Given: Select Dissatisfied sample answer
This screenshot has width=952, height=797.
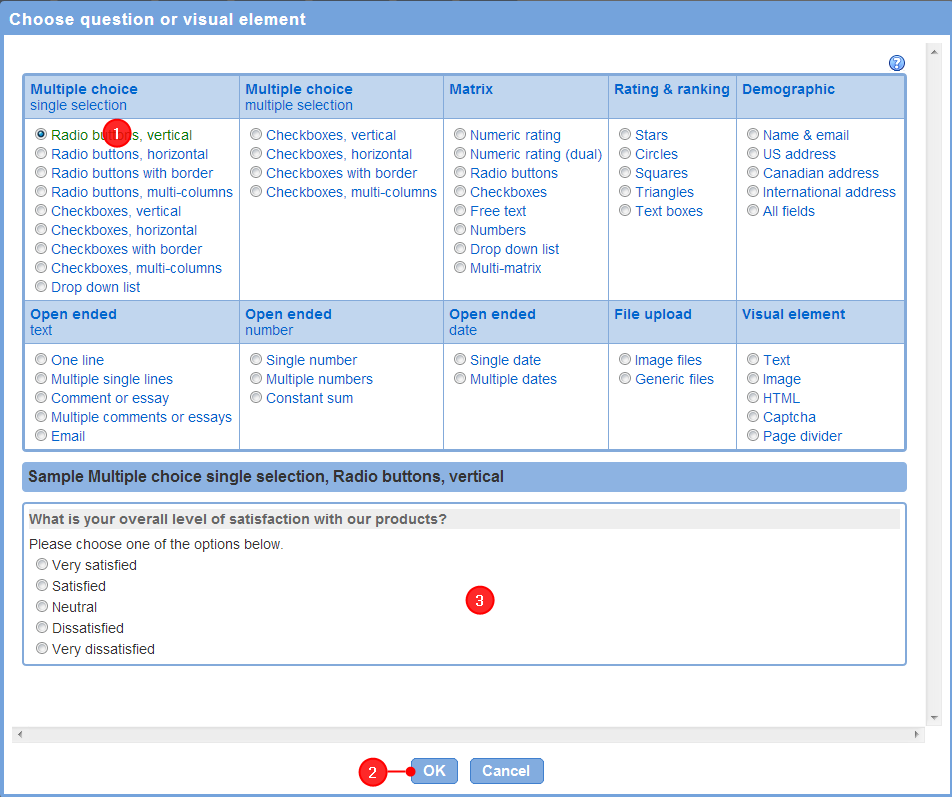Looking at the screenshot, I should pos(41,627).
